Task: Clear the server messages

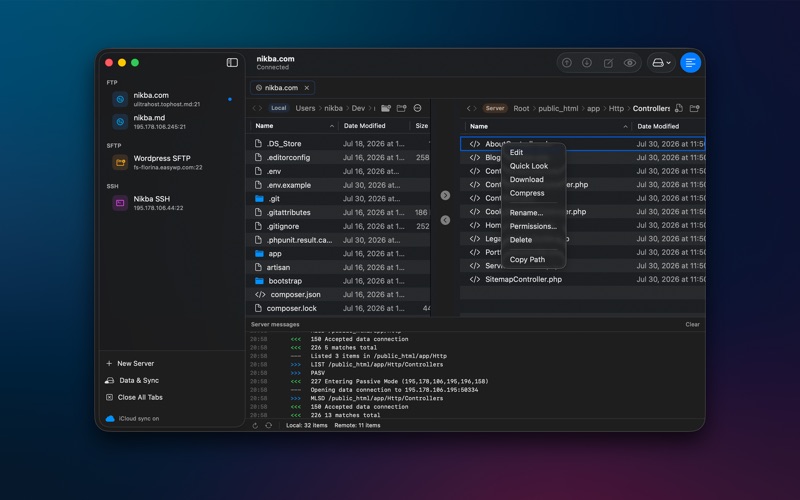Action: (692, 324)
